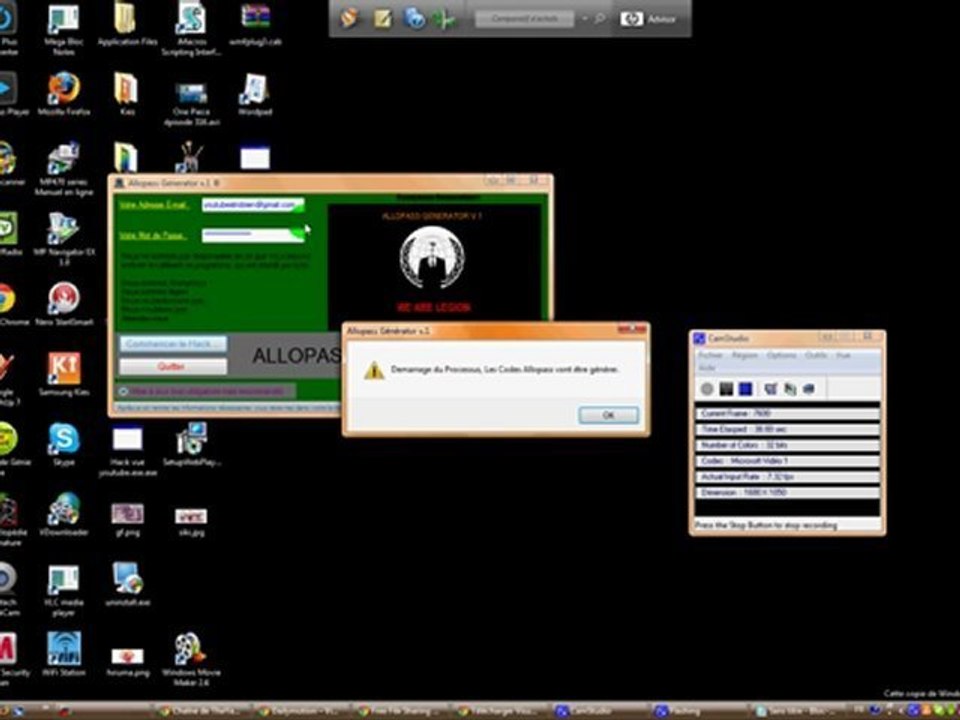
Task: Click the password field in Allopass Generator
Action: point(253,235)
